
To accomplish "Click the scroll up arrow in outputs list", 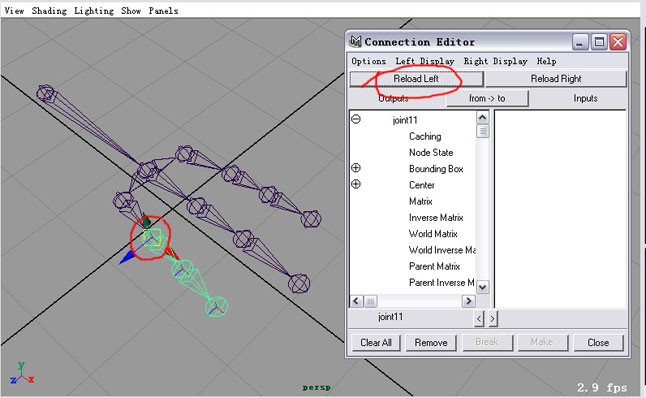I will tap(482, 117).
